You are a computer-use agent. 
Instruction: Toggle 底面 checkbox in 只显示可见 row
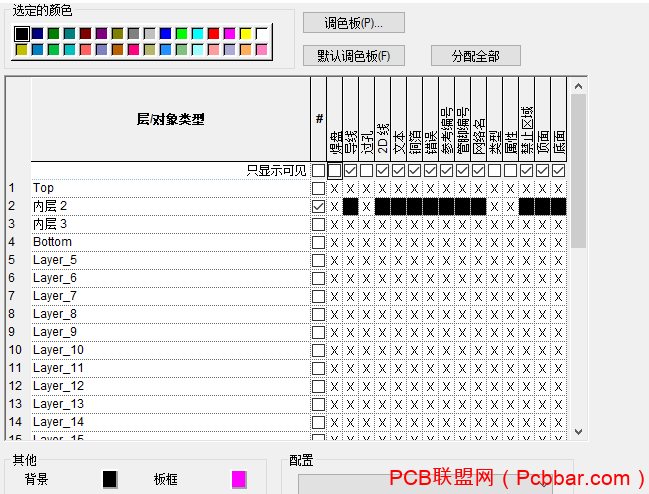tap(558, 170)
